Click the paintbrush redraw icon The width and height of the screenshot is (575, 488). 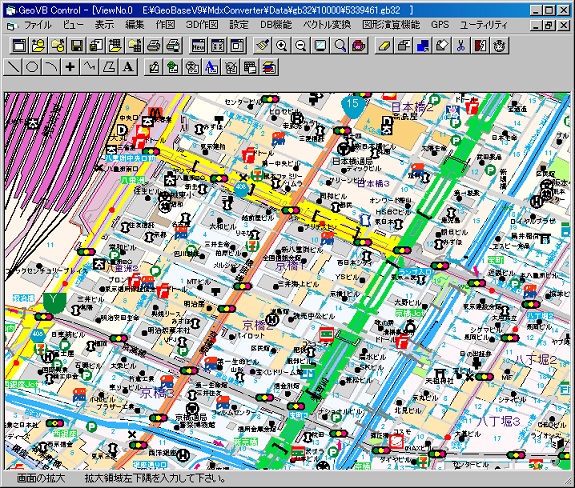coord(263,46)
